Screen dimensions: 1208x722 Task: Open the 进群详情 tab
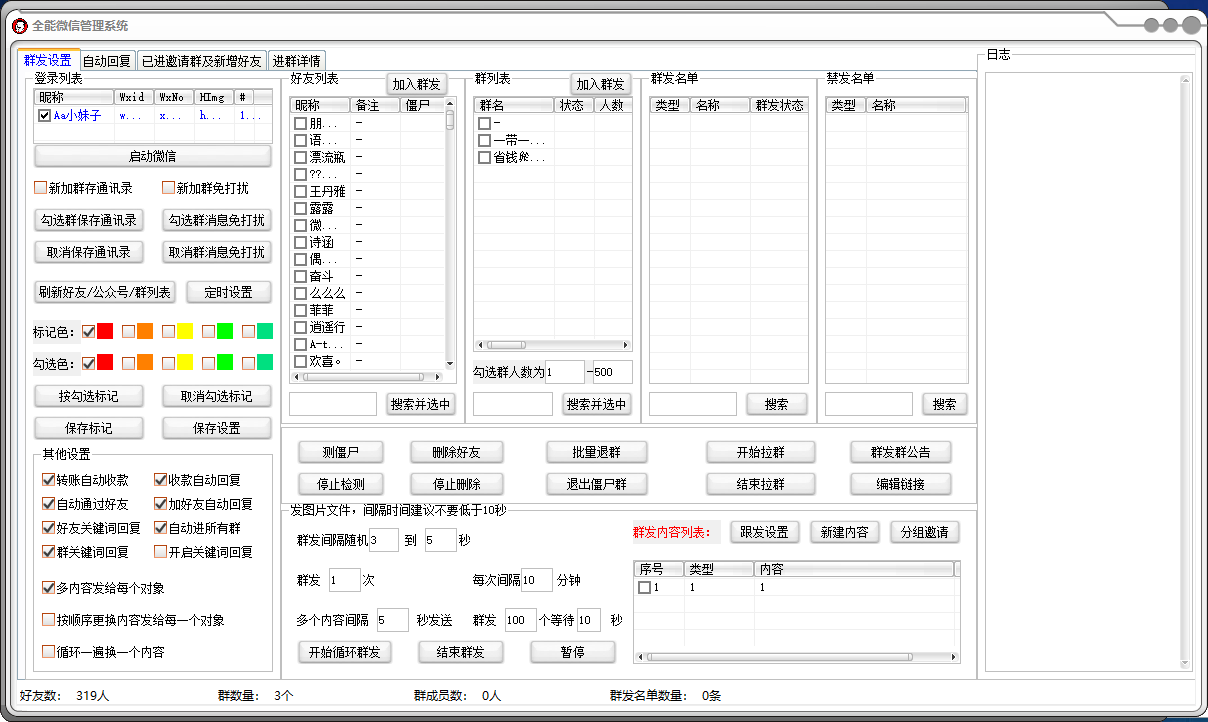click(x=298, y=60)
